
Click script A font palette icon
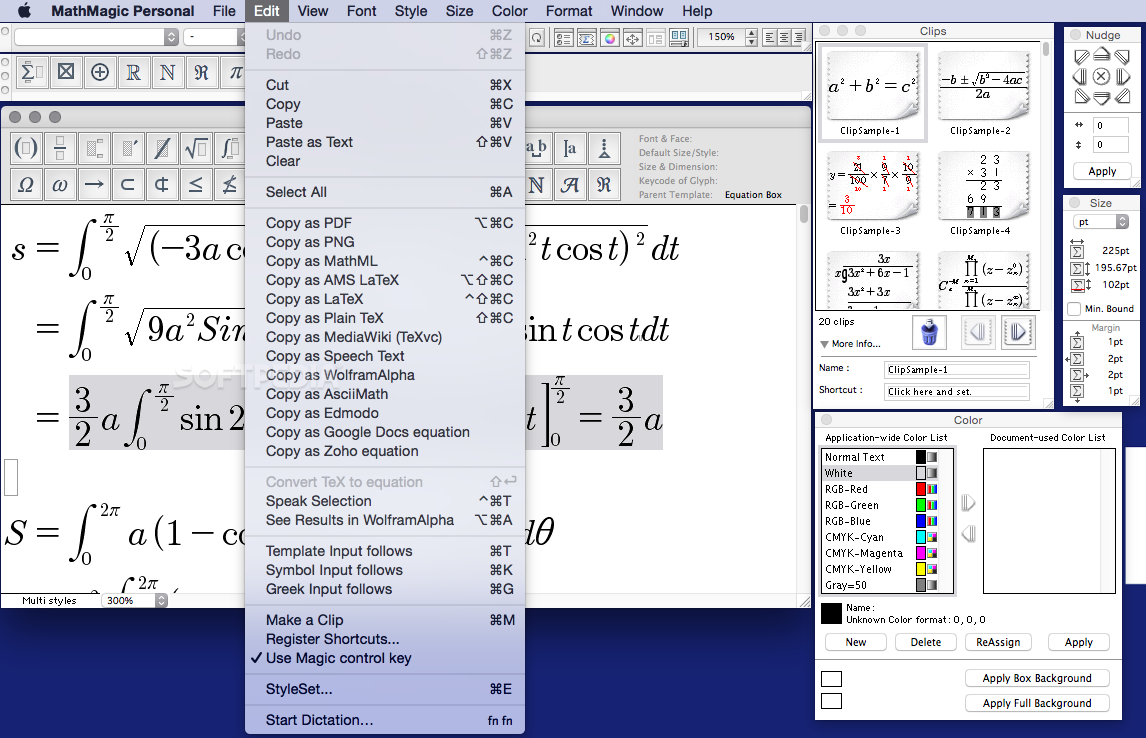click(x=569, y=184)
